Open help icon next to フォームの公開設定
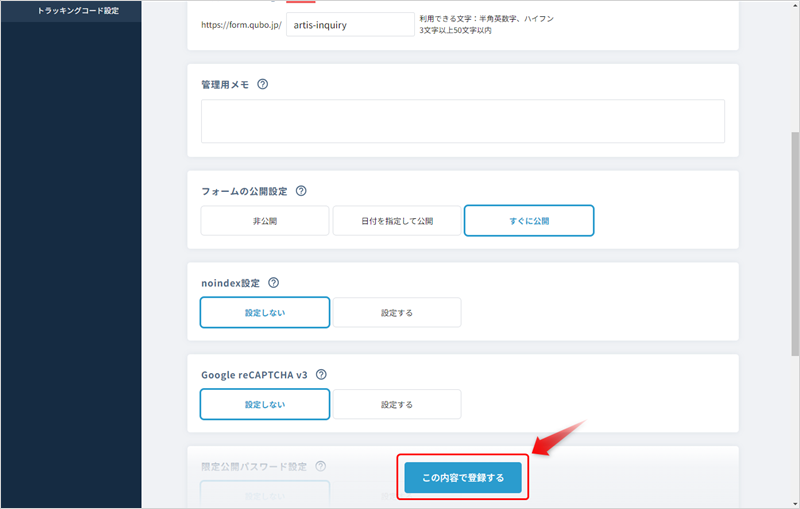This screenshot has width=800, height=509. (x=301, y=191)
